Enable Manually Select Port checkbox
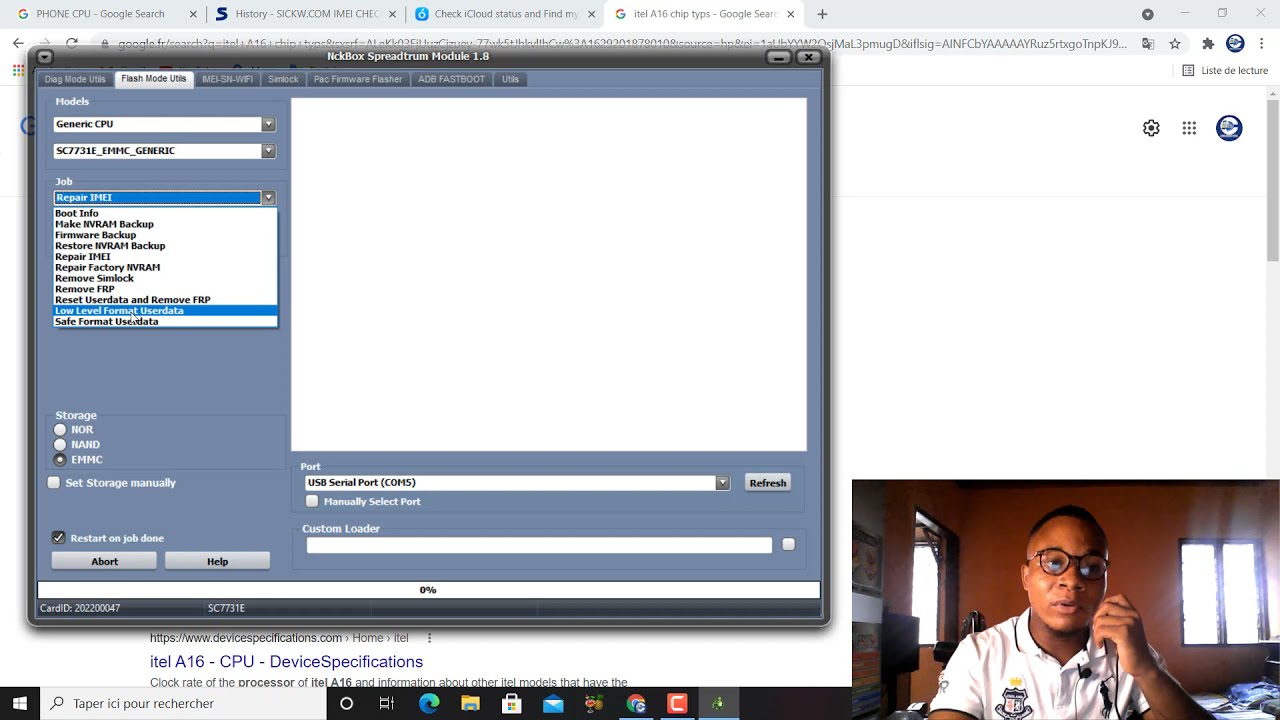Viewport: 1280px width, 720px height. click(312, 502)
